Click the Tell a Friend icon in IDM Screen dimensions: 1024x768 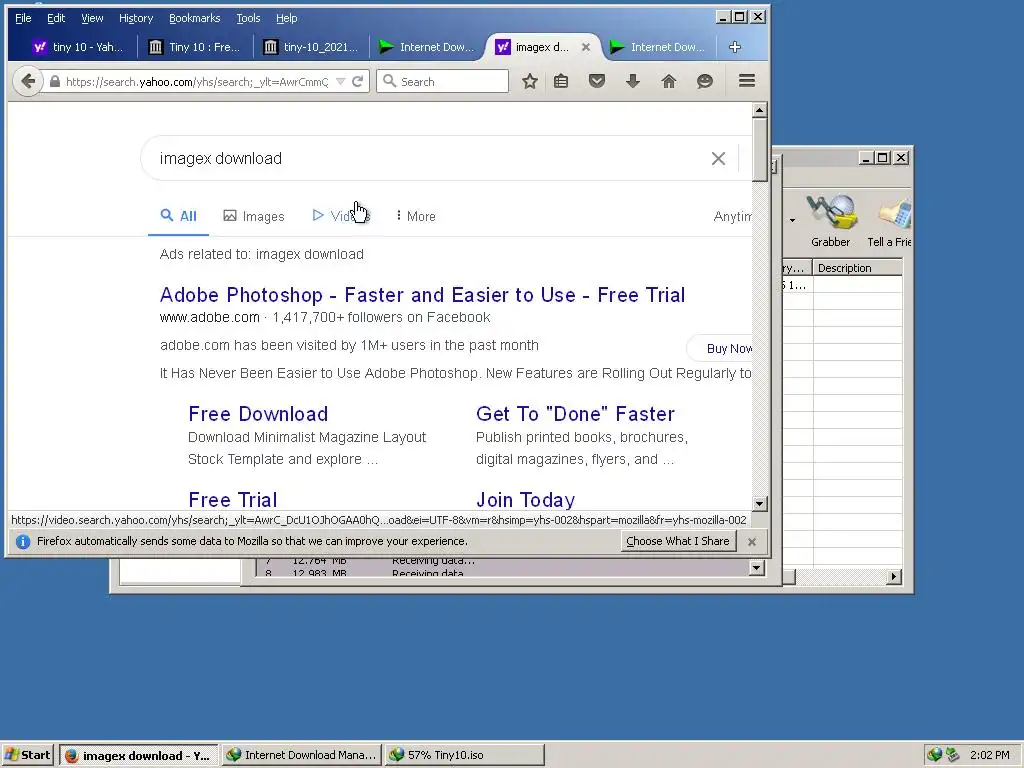889,221
